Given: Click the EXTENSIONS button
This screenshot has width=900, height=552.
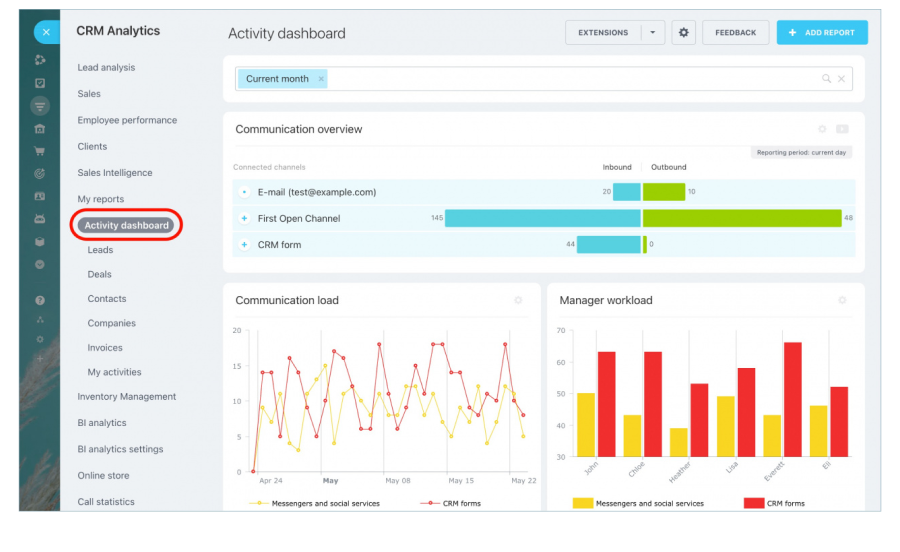Looking at the screenshot, I should click(603, 33).
